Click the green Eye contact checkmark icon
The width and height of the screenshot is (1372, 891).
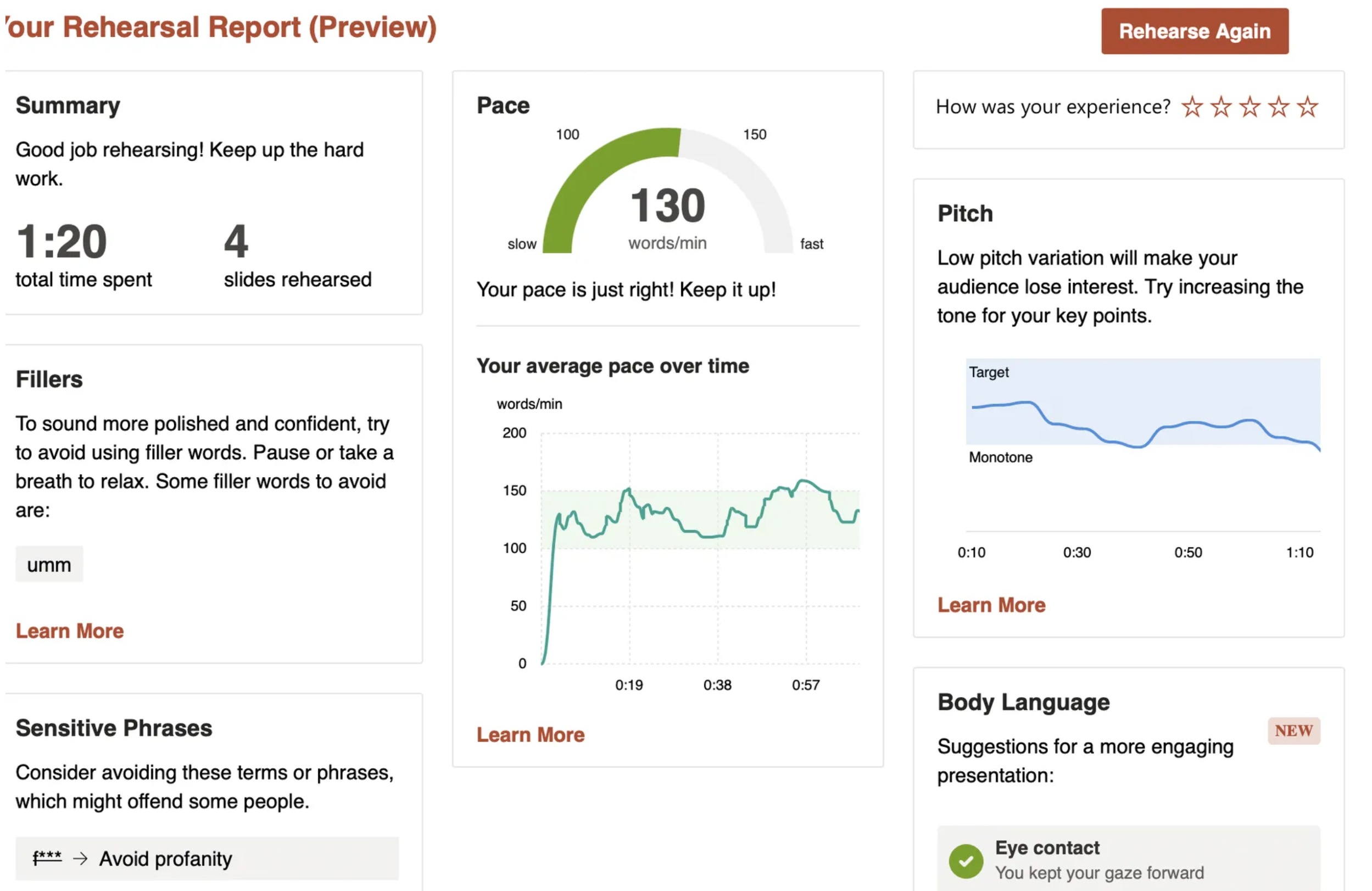pyautogui.click(x=966, y=861)
